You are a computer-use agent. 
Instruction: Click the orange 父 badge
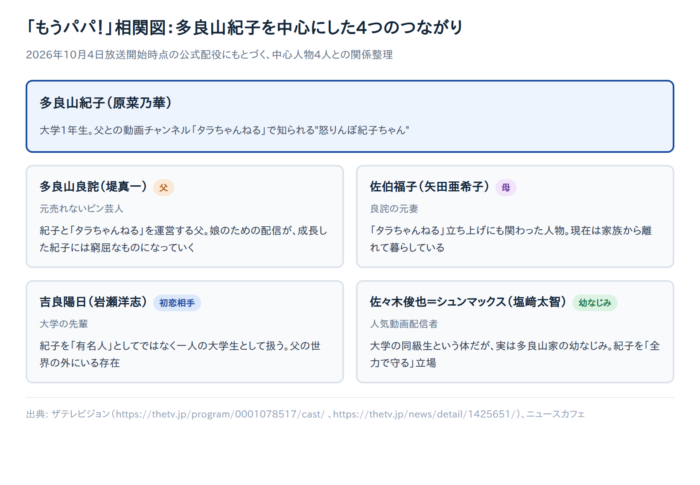coord(163,187)
